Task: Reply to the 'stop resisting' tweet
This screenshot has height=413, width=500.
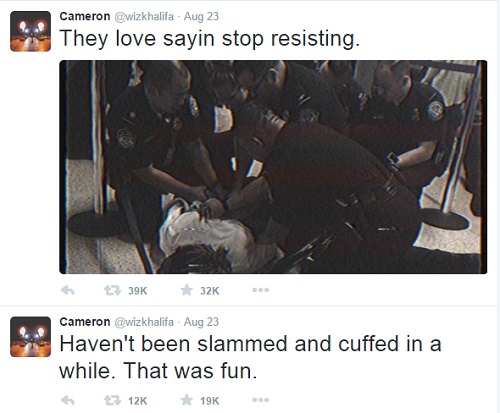Action: pos(68,291)
